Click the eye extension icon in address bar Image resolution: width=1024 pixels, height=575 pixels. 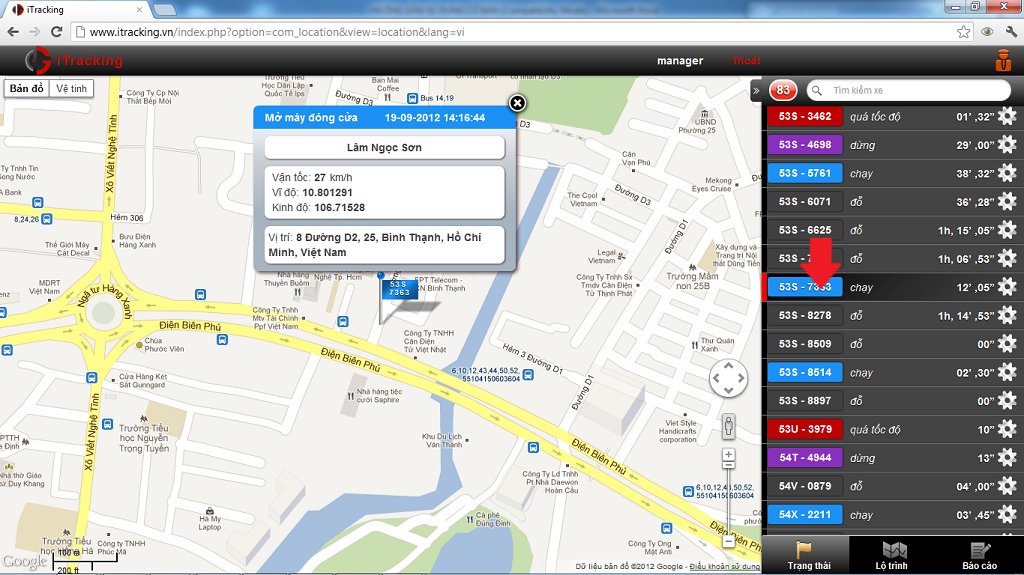click(987, 32)
